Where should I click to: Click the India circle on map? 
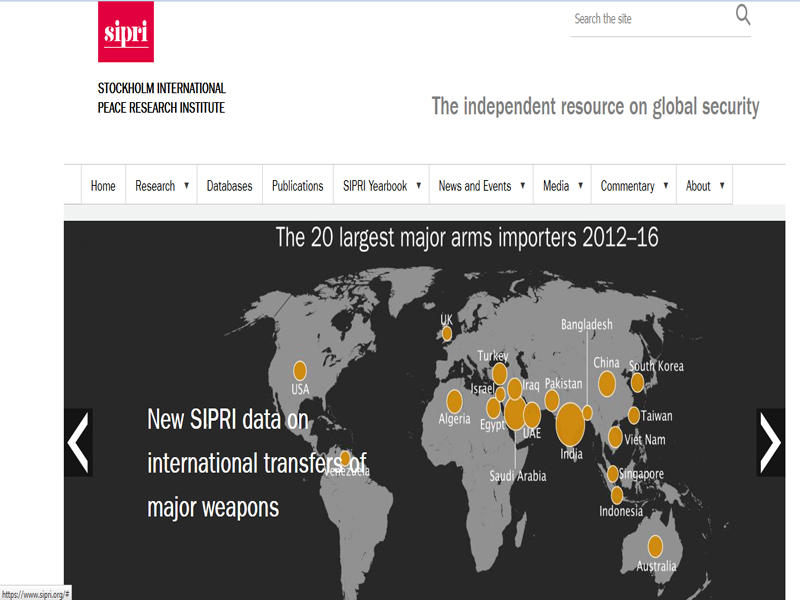point(570,424)
